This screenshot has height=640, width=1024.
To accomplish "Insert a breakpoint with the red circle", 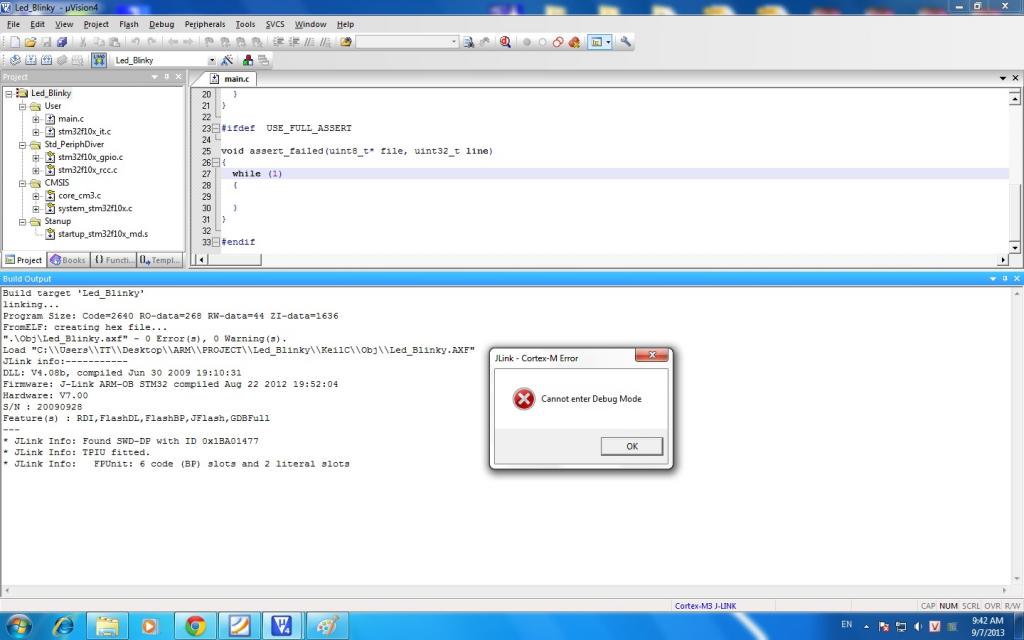I will [x=526, y=42].
